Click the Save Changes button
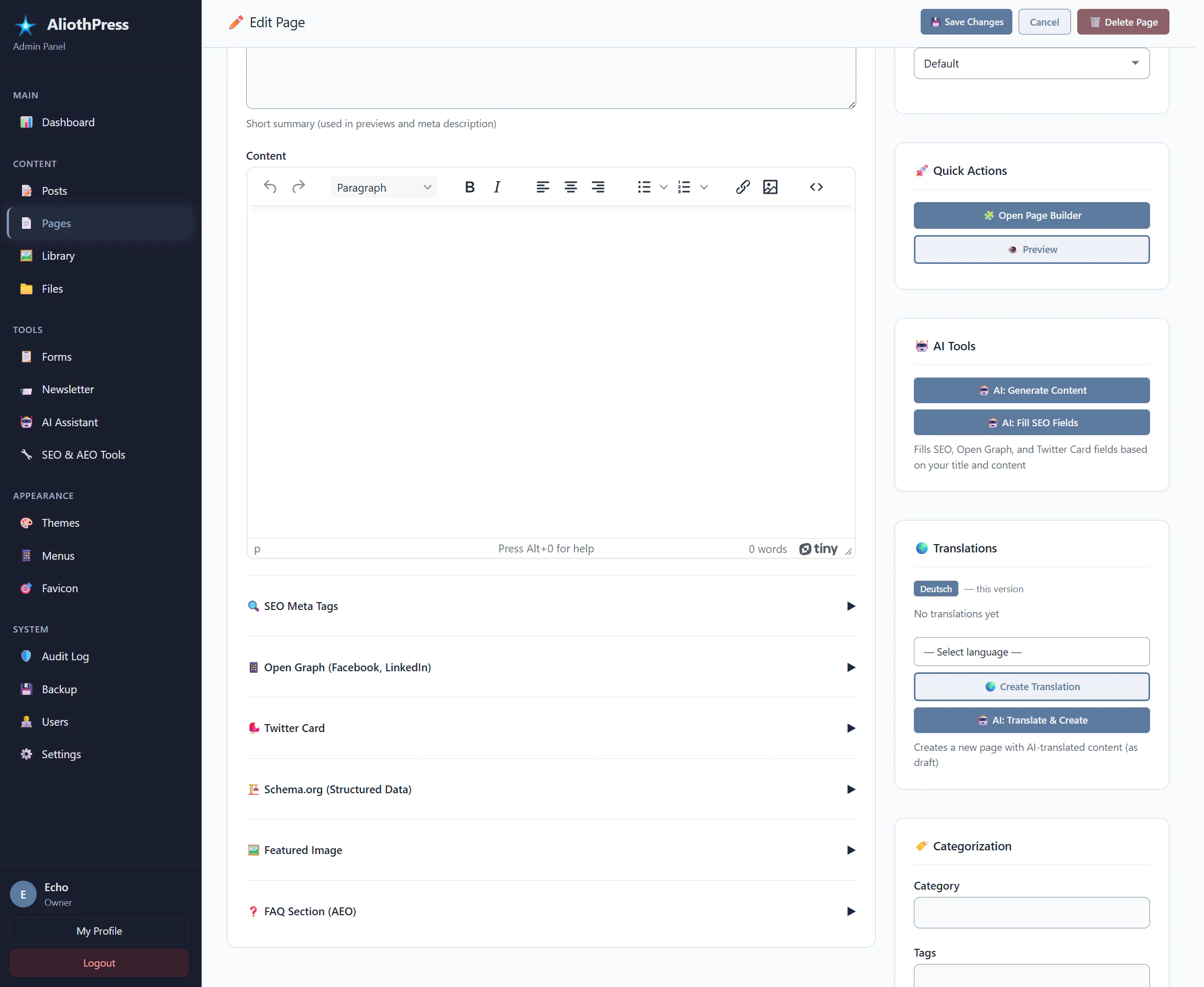This screenshot has width=1204, height=987. point(966,22)
